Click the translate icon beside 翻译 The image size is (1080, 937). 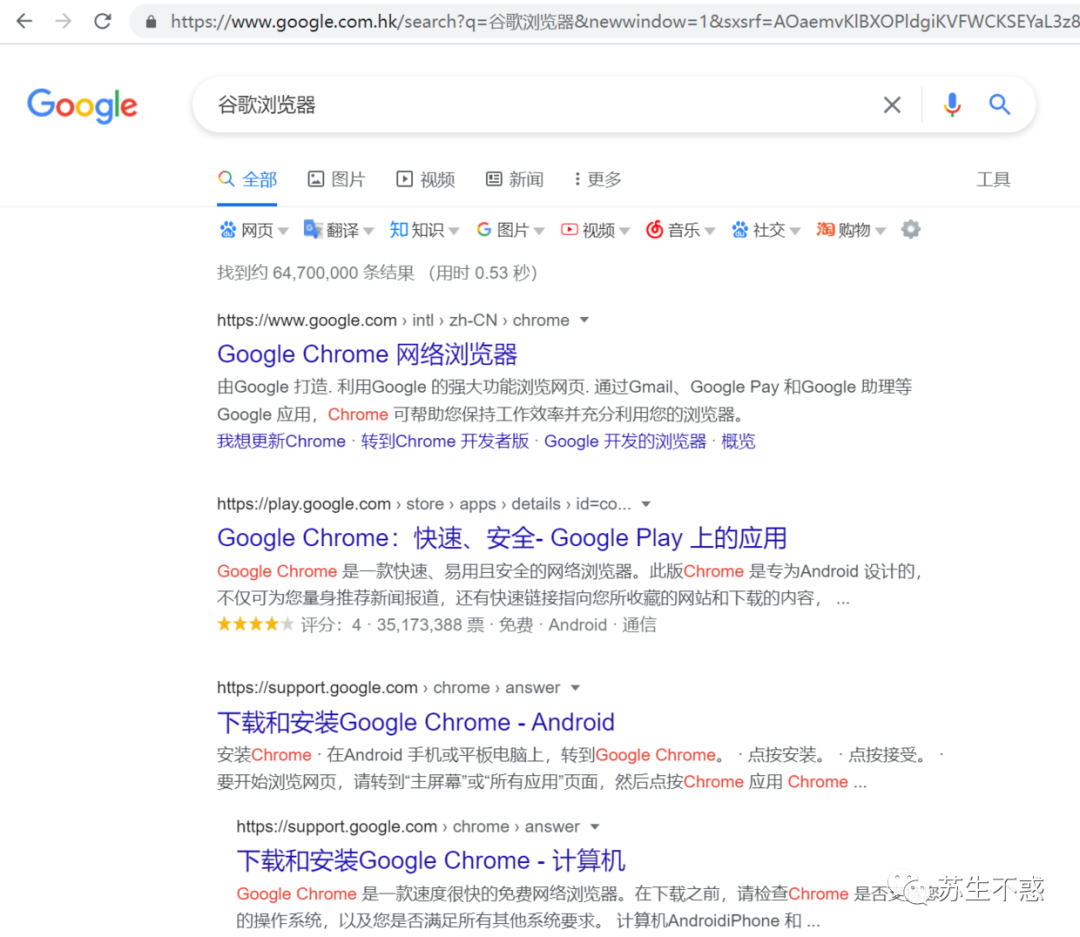point(313,229)
